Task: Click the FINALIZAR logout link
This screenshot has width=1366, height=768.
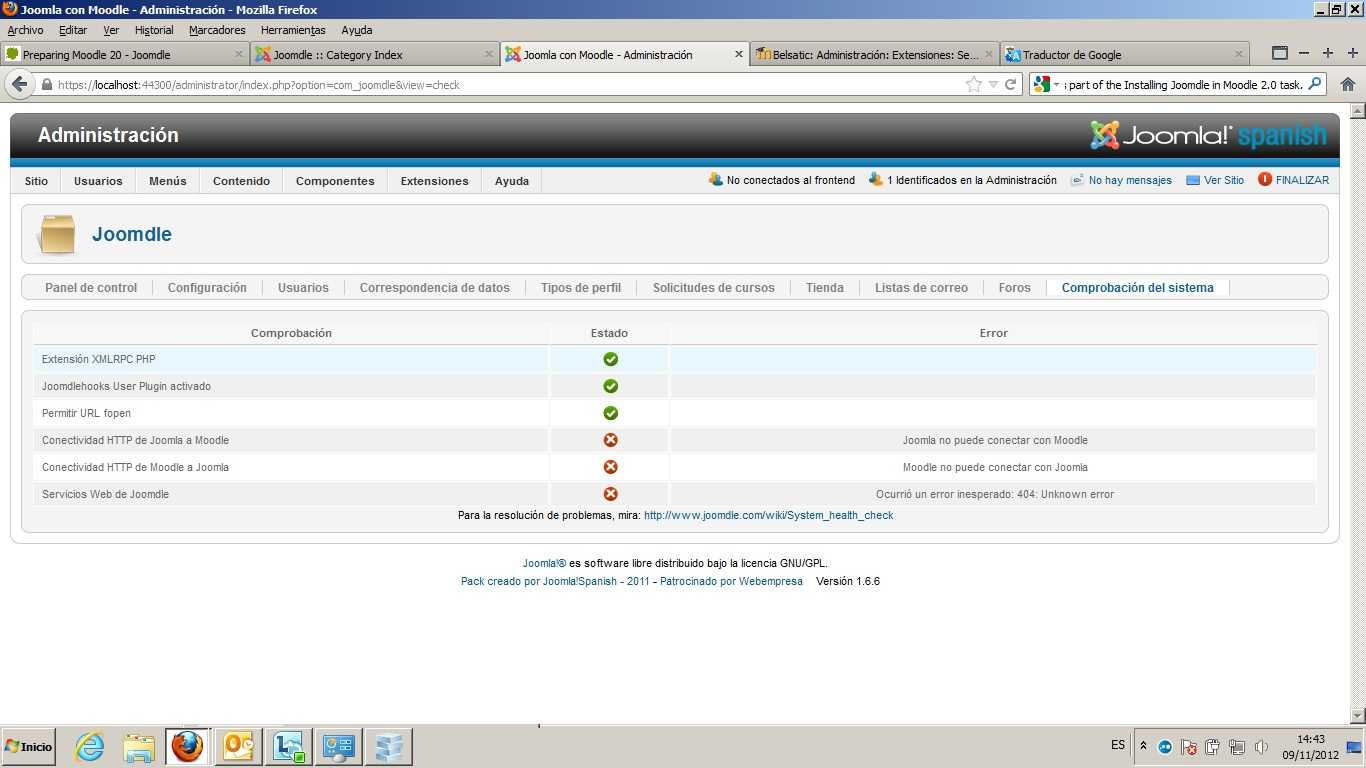Action: coord(1294,180)
